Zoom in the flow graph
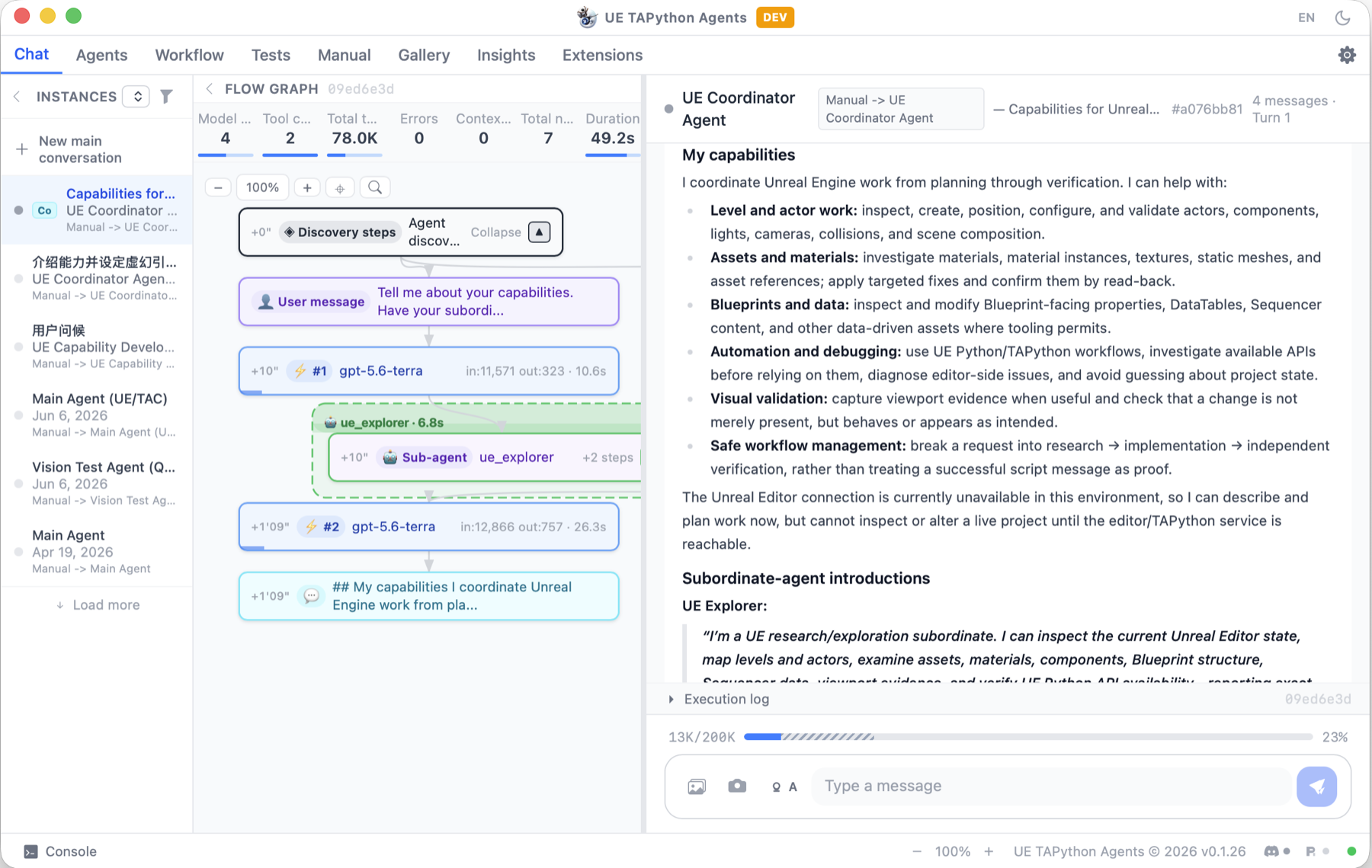 [307, 187]
